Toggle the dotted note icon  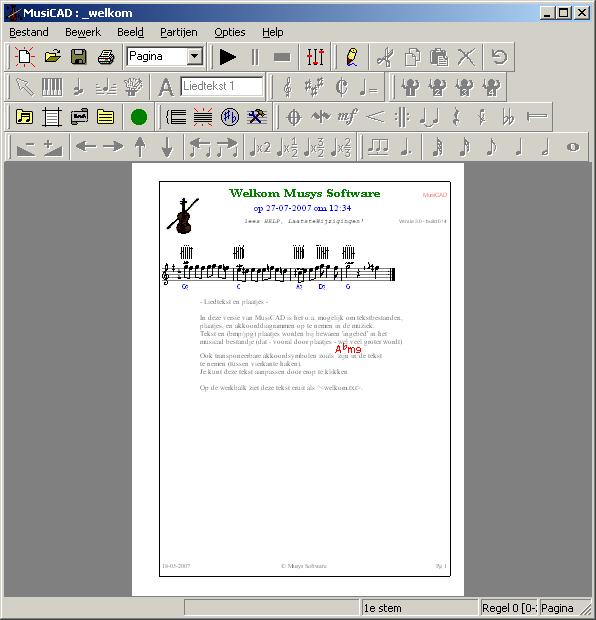point(406,147)
